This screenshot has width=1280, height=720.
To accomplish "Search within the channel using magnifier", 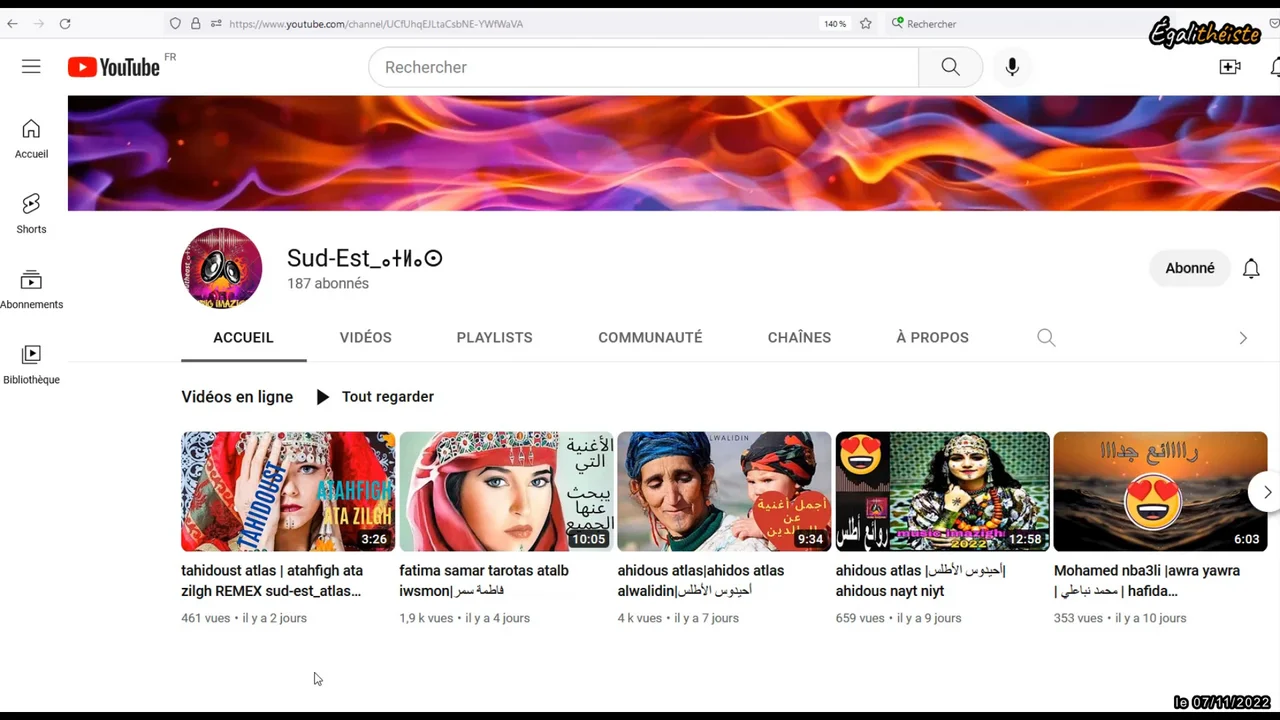I will (1046, 338).
